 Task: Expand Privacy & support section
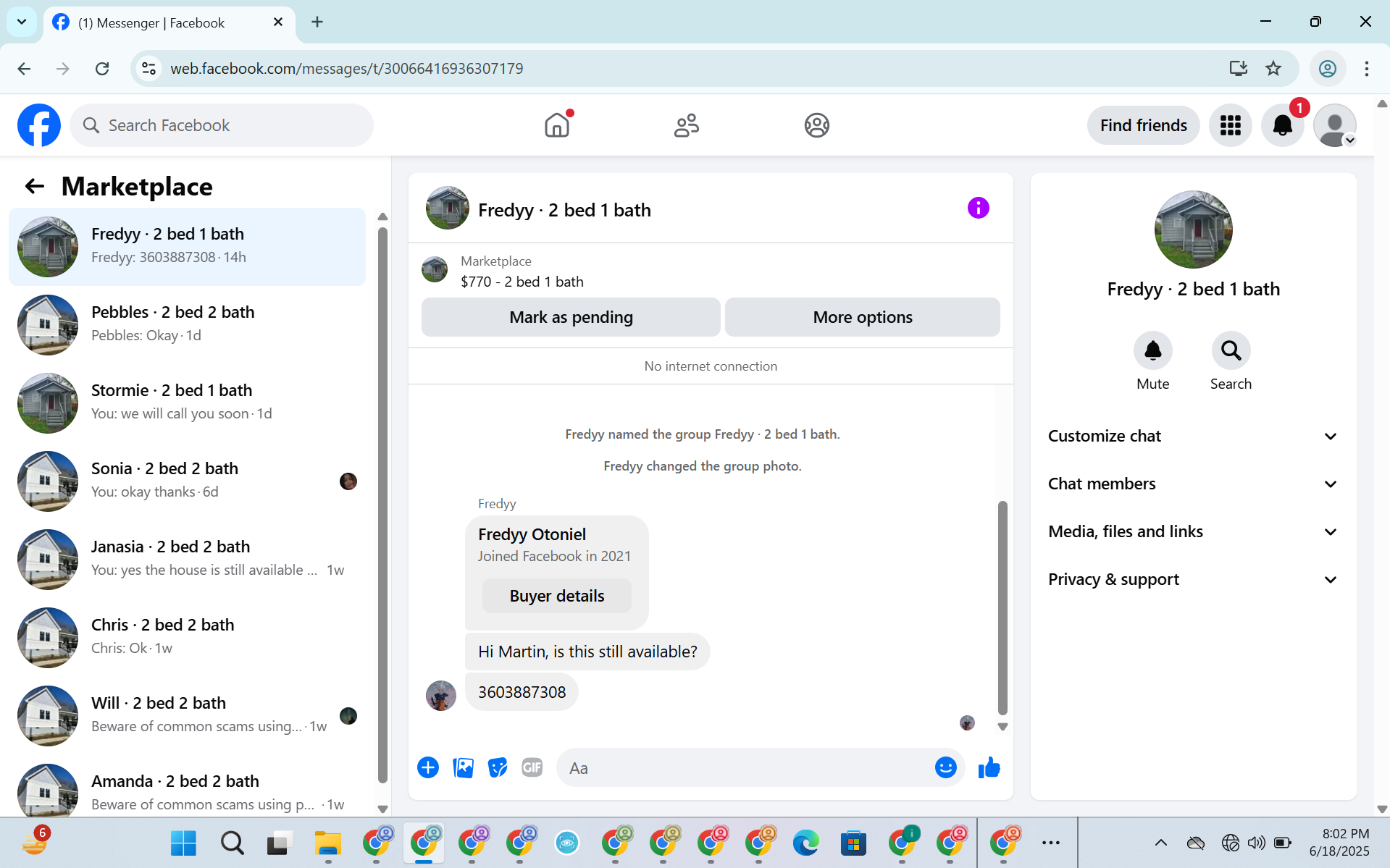(x=1193, y=579)
